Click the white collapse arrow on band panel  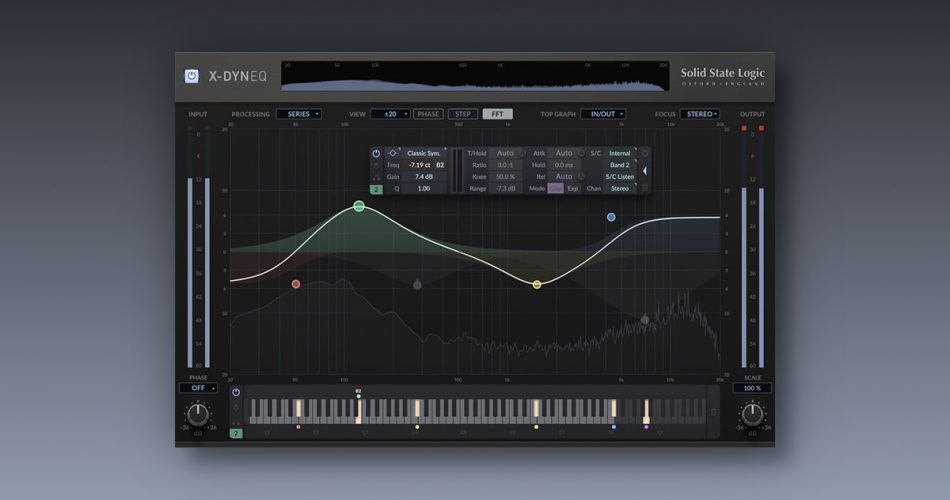pyautogui.click(x=644, y=171)
